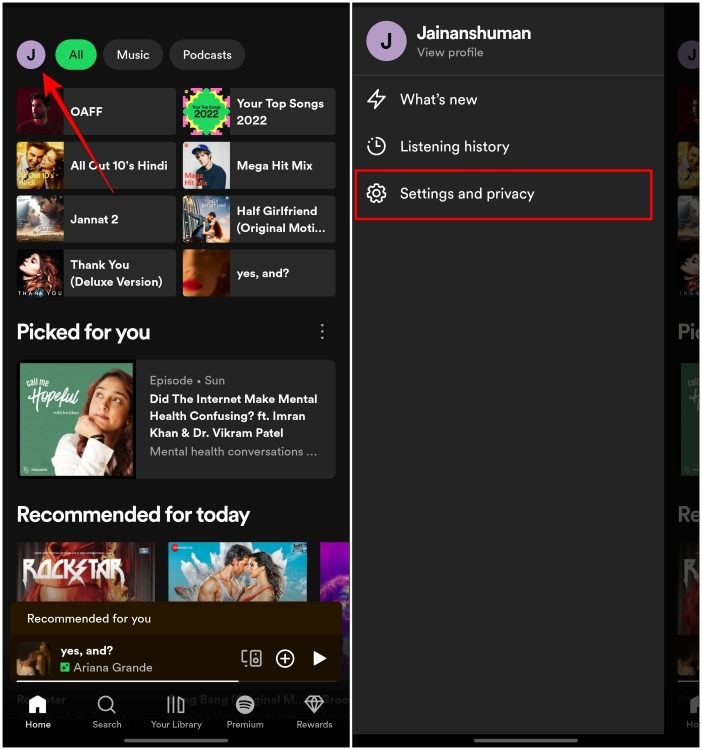This screenshot has height=750, width=702.
Task: Open the Half Girlfriend soundtrack tile
Action: pyautogui.click(x=259, y=219)
